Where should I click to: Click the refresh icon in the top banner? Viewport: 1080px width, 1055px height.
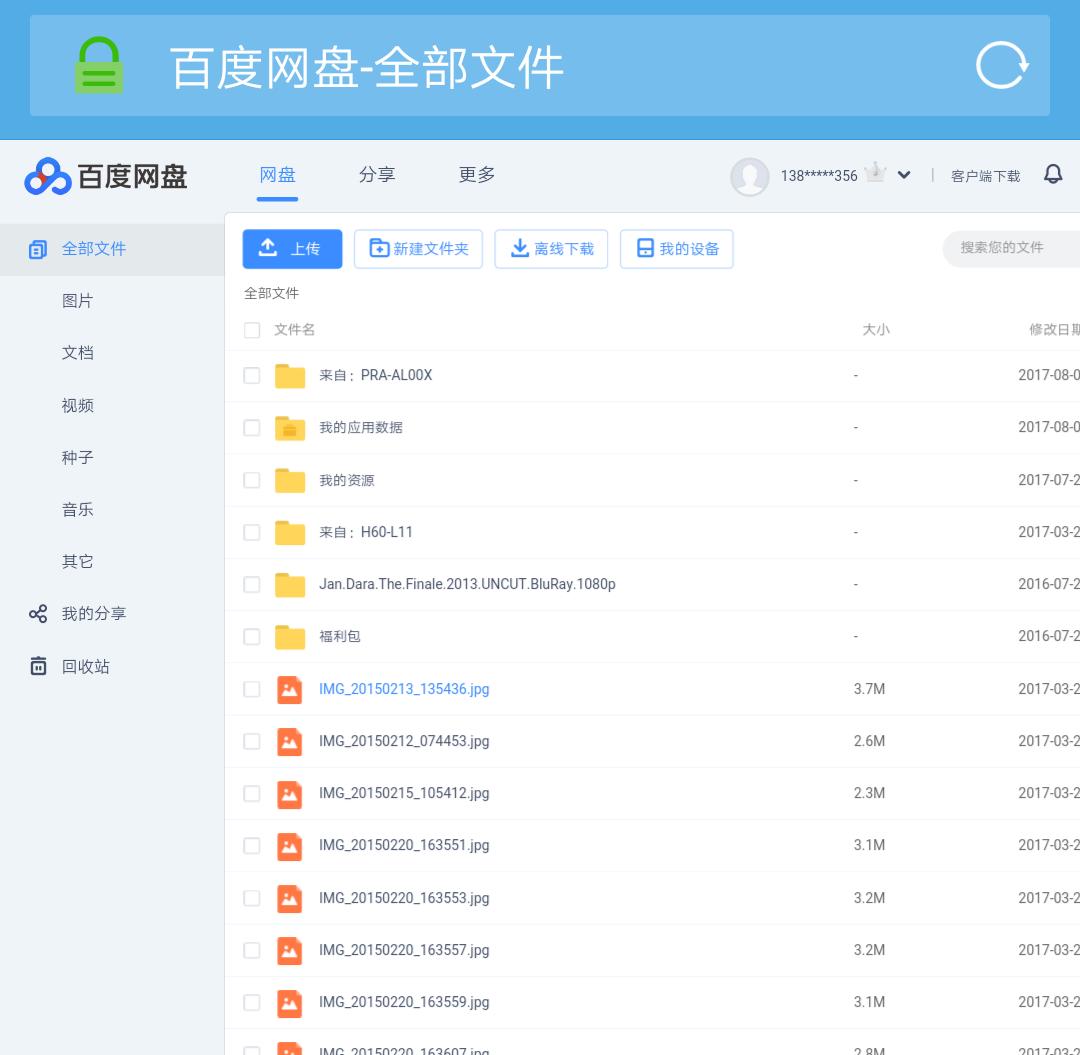pos(1000,65)
